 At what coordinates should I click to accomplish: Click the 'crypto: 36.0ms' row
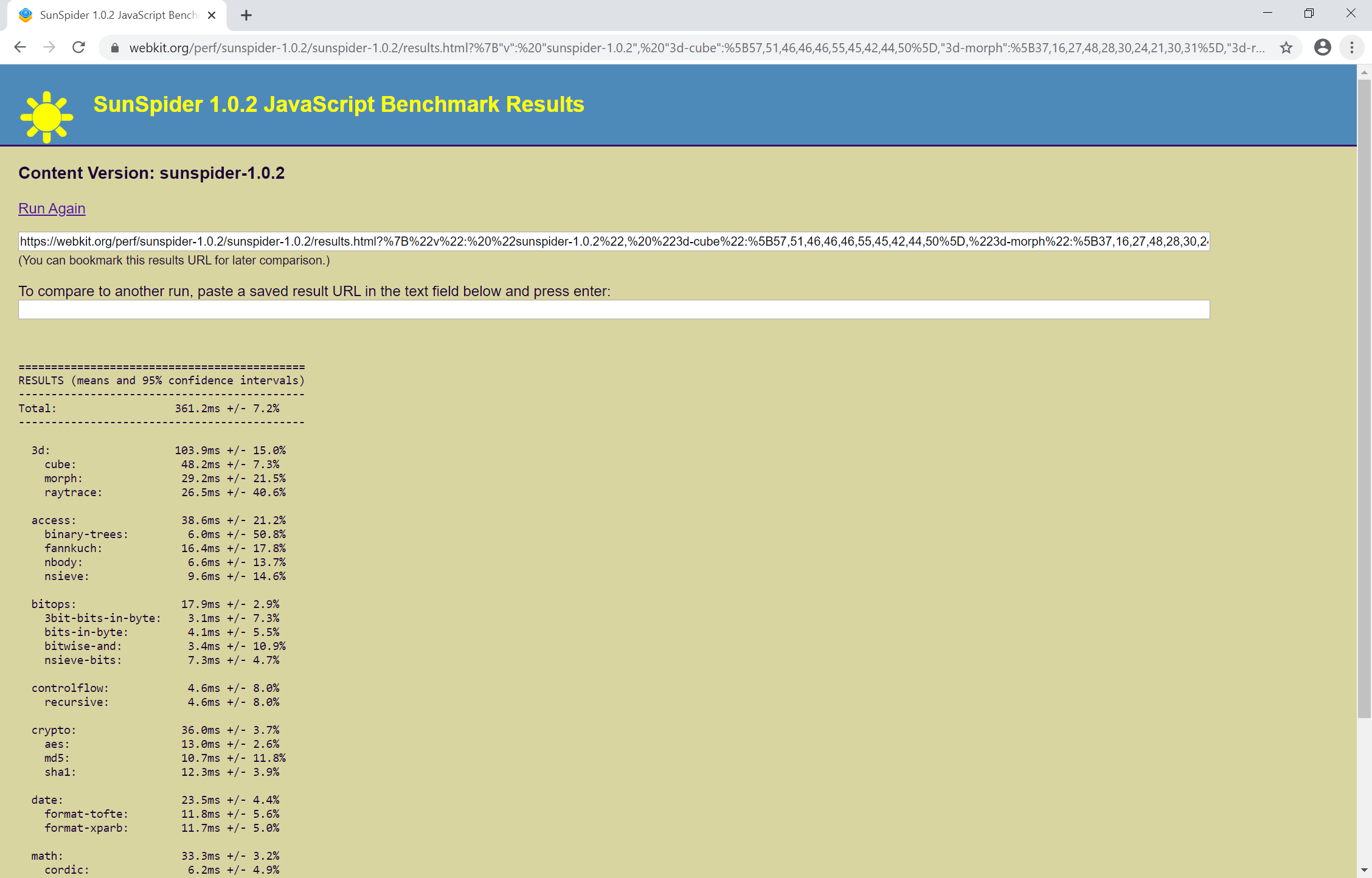coord(156,730)
